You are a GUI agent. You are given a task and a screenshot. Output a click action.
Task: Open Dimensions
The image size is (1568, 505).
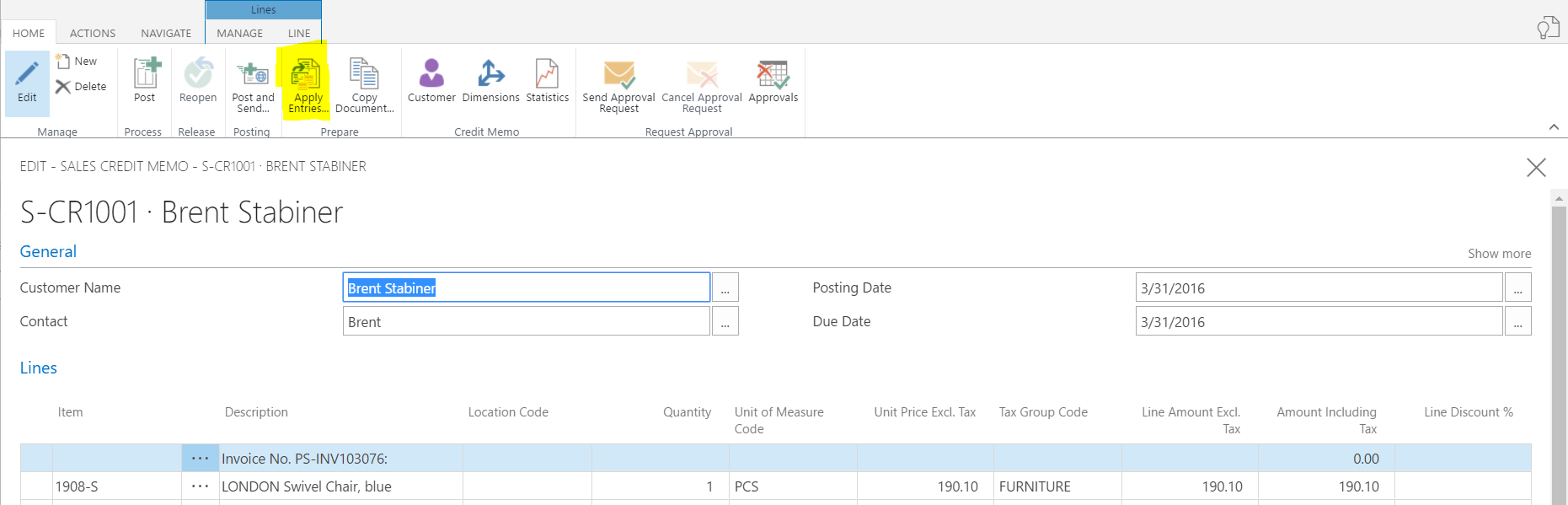(490, 80)
